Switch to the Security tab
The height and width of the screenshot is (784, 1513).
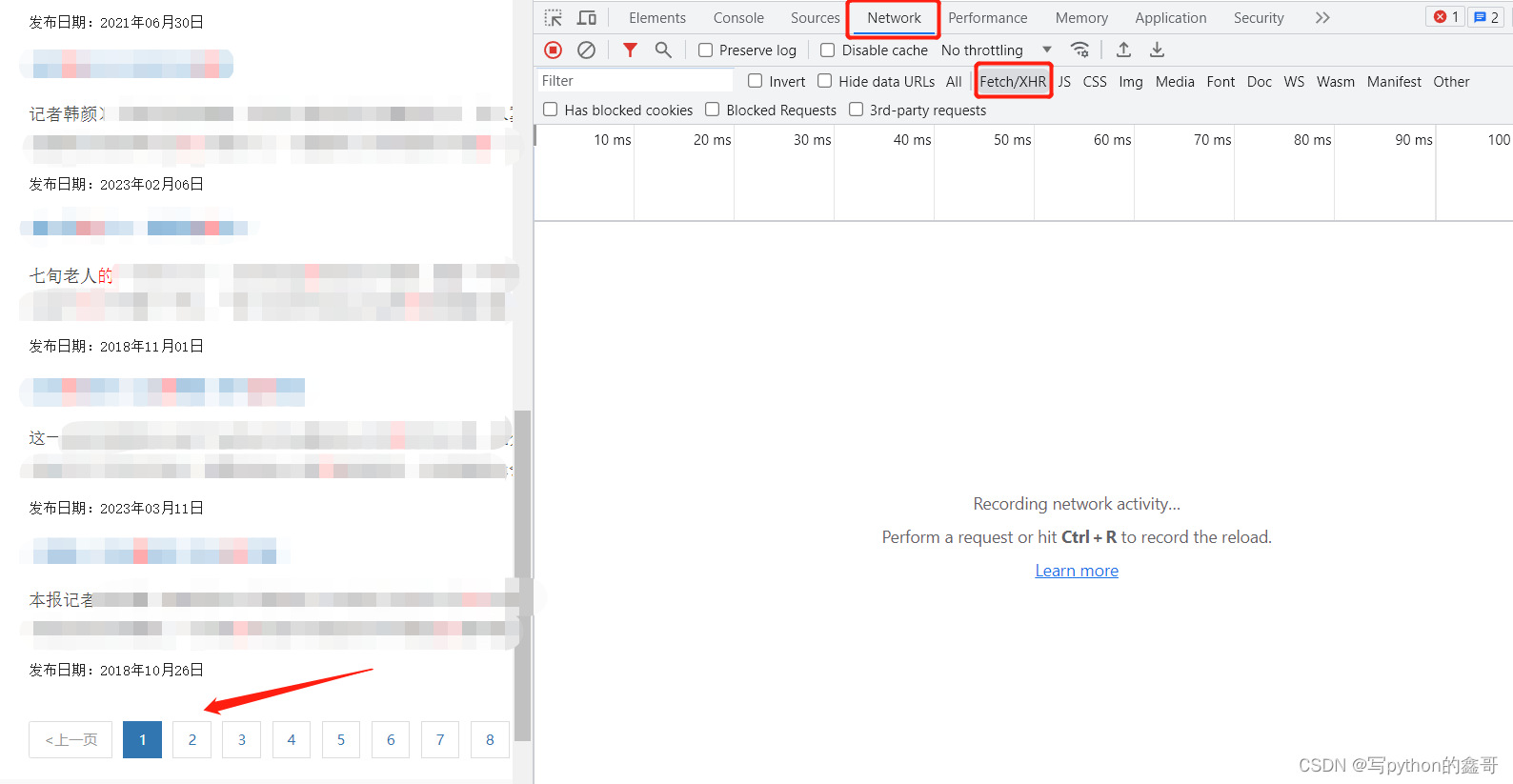point(1259,18)
